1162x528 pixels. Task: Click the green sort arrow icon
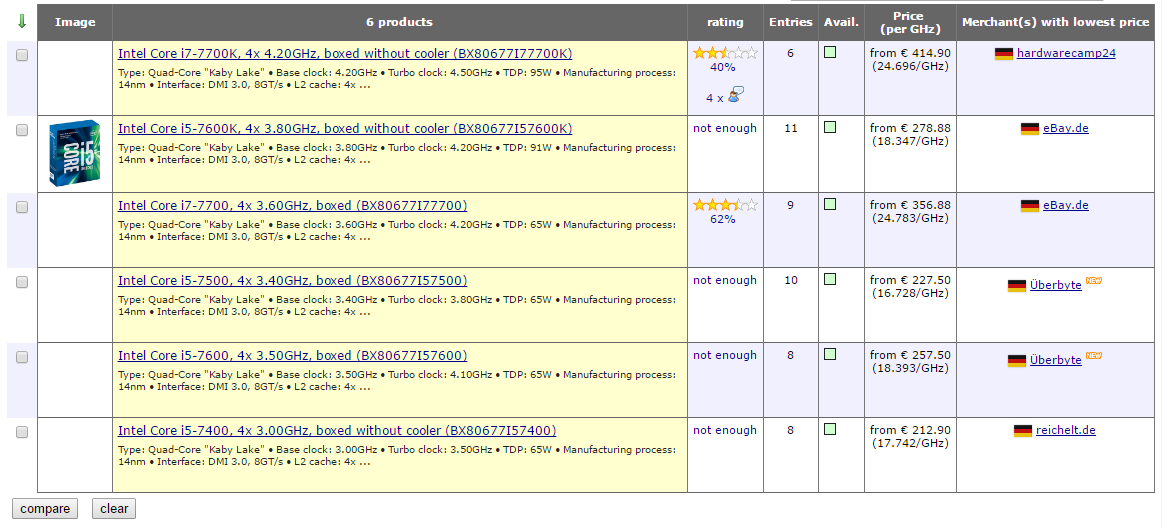(x=22, y=21)
